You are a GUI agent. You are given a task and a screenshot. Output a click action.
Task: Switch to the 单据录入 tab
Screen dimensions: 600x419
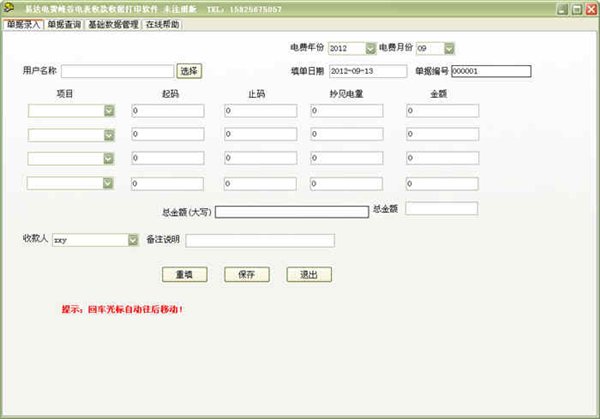click(23, 25)
